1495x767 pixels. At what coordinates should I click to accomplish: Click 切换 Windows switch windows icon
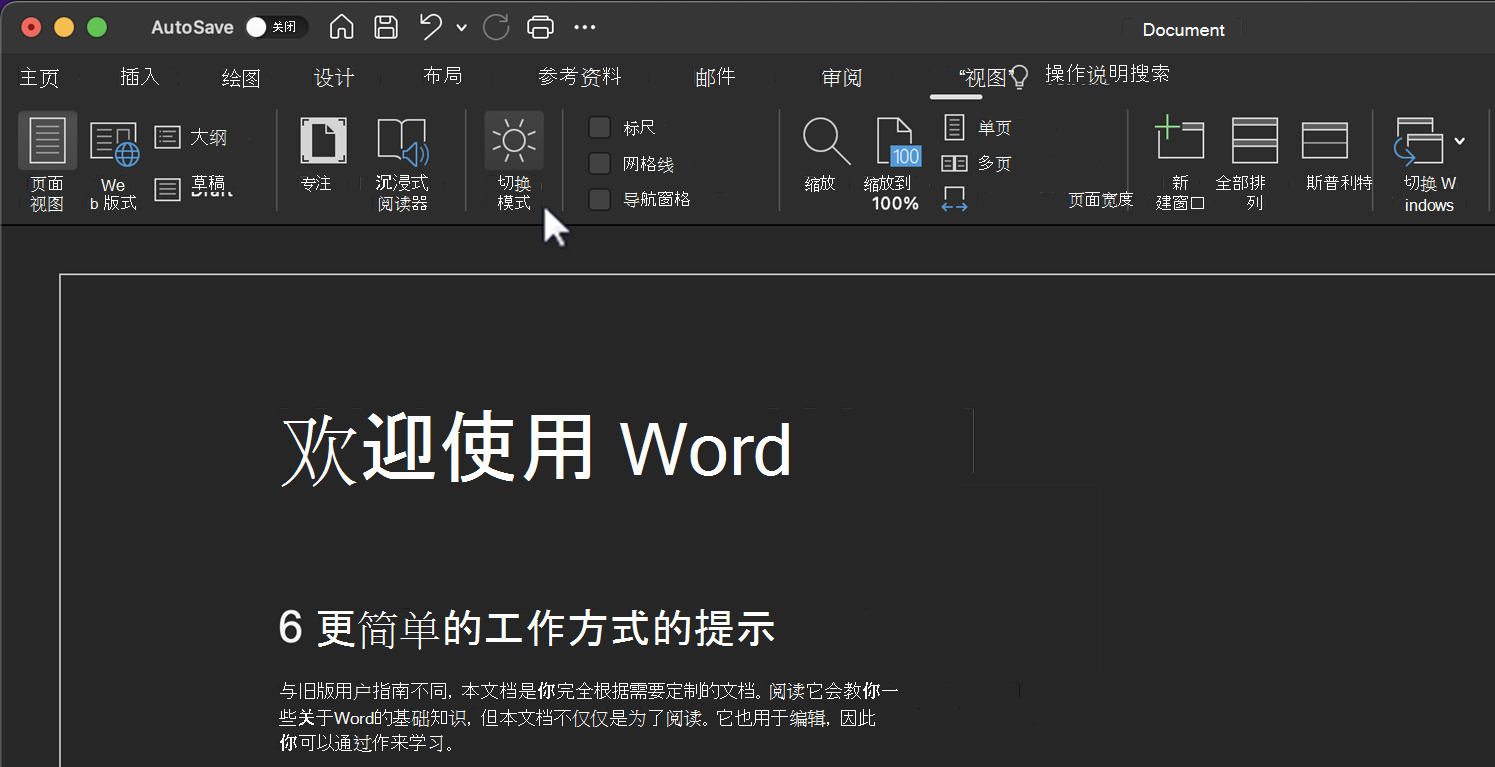pyautogui.click(x=1419, y=141)
